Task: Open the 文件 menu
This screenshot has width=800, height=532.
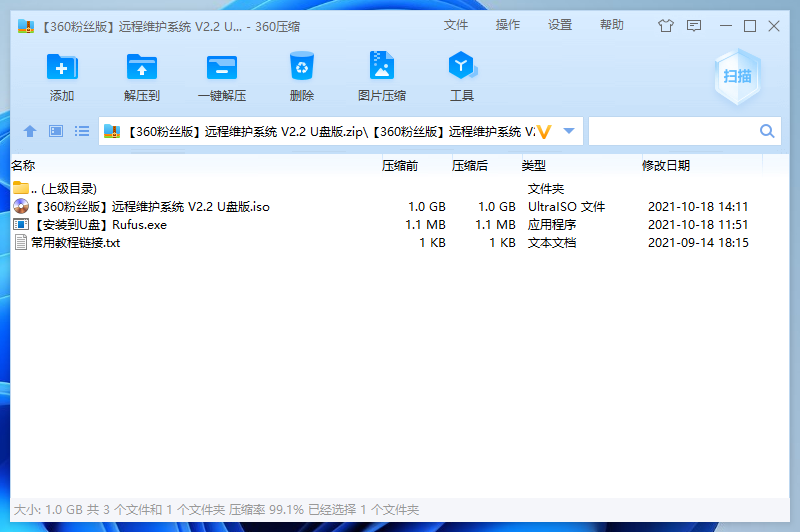Action: click(456, 25)
